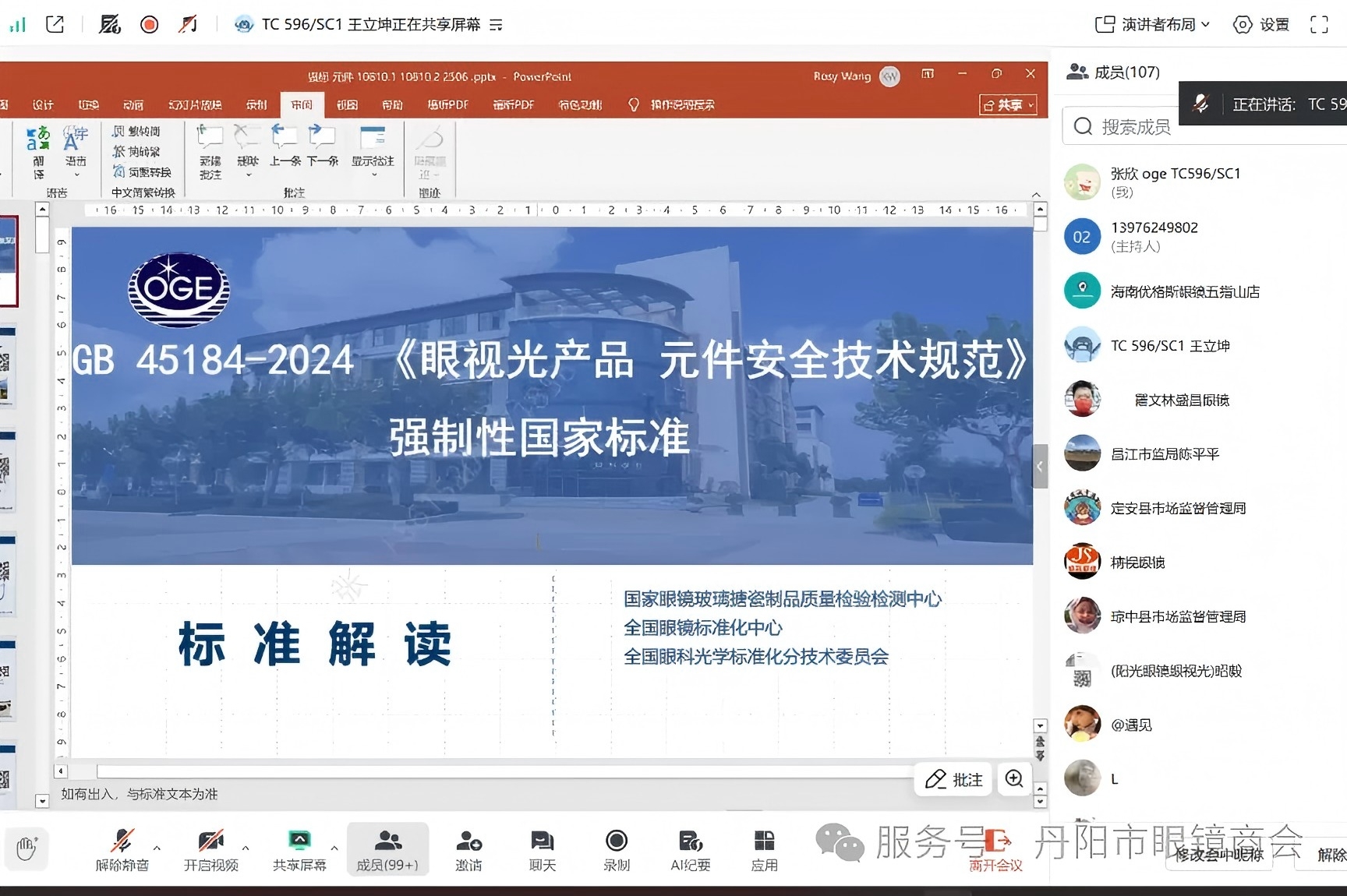
Task: Open the Apps icon in toolbar
Action: pos(764,849)
